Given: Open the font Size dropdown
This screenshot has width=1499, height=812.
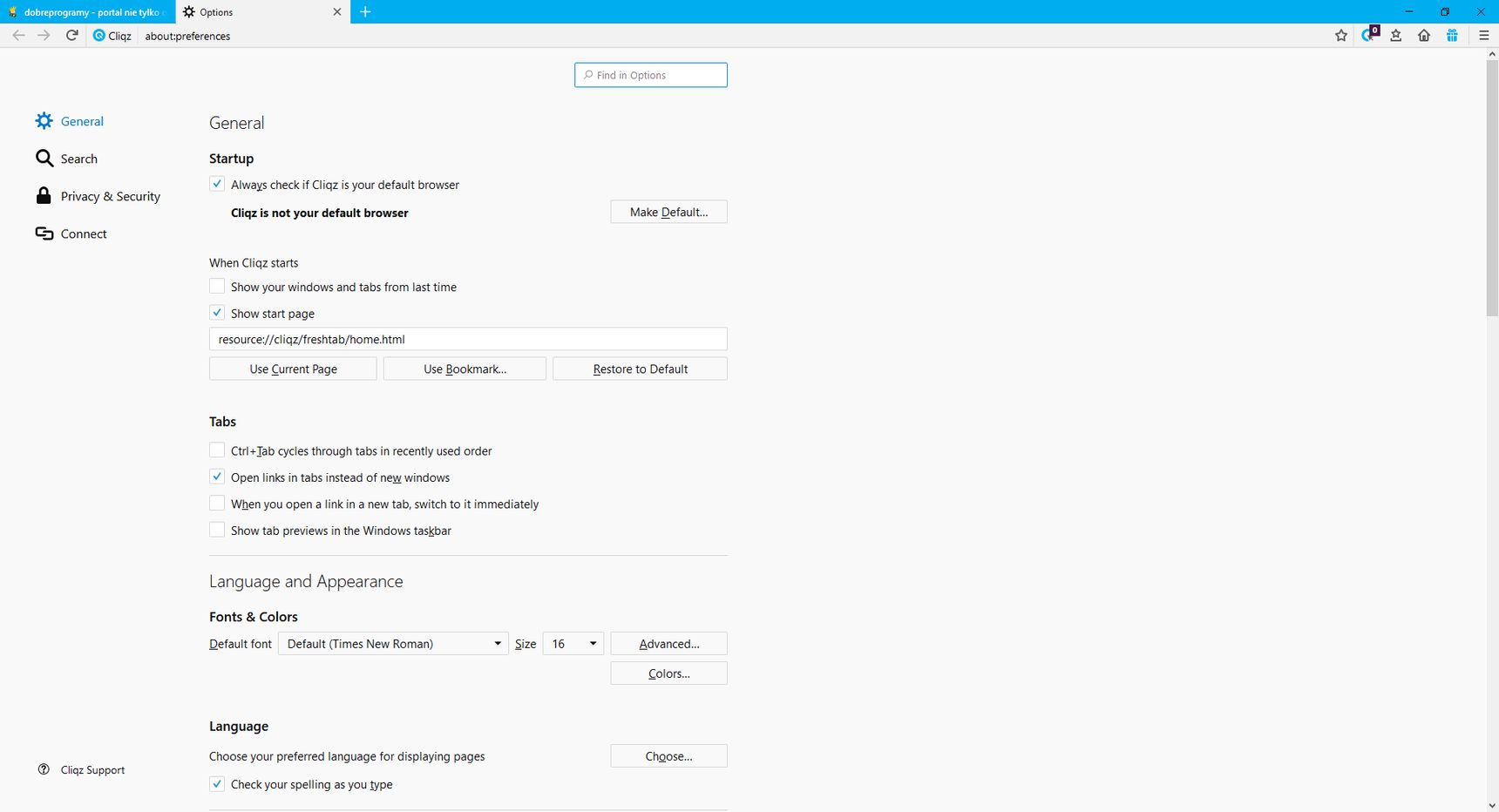Looking at the screenshot, I should click(x=573, y=644).
